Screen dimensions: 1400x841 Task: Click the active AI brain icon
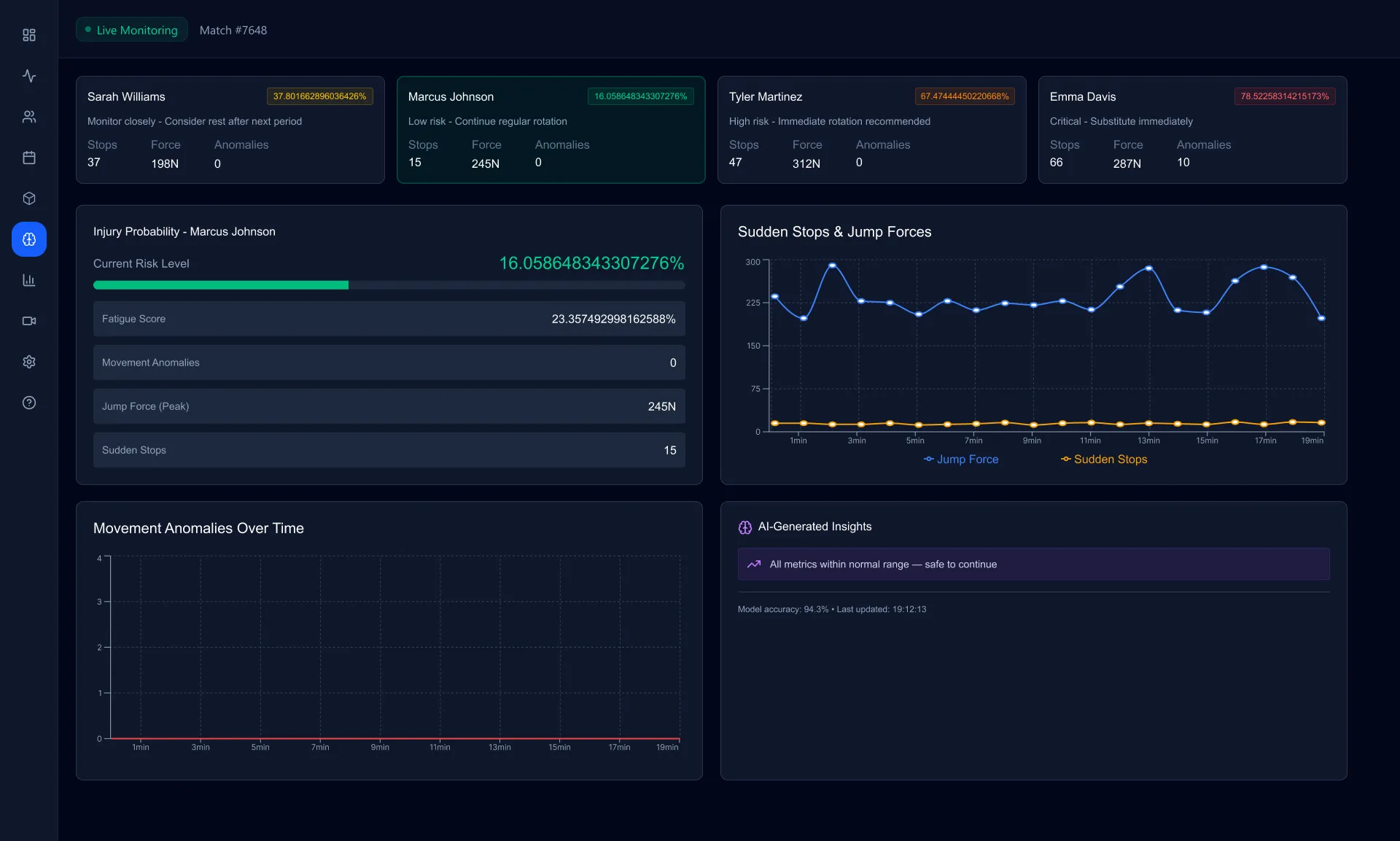coord(28,239)
